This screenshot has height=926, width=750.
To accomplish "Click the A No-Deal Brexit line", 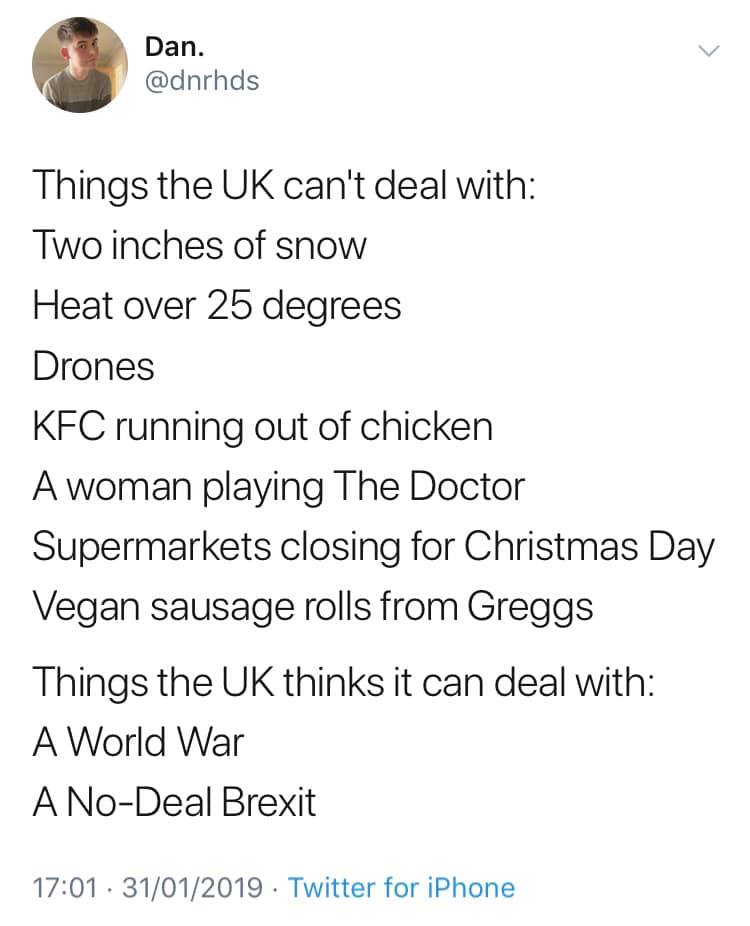I will [x=174, y=803].
